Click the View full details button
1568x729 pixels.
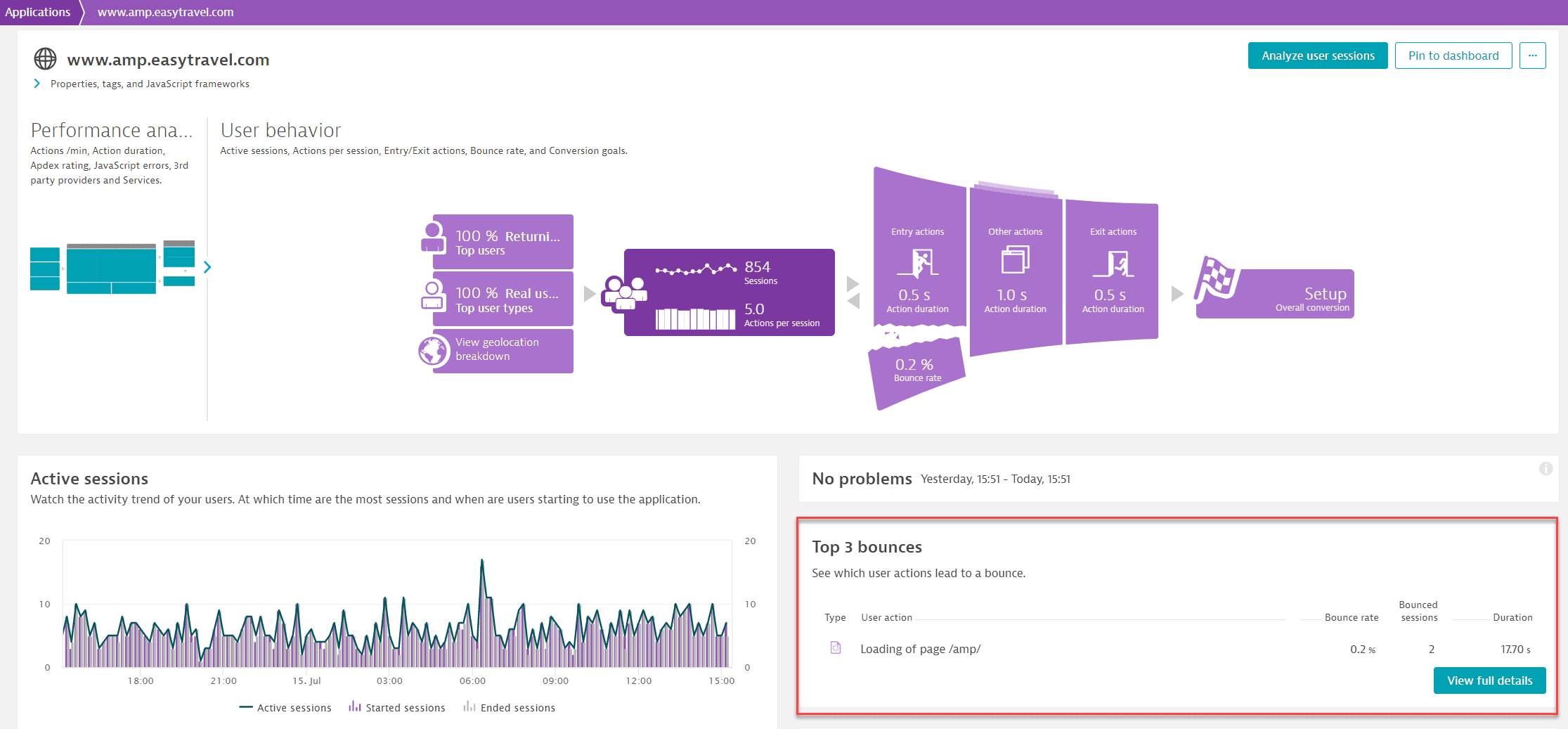tap(1489, 680)
